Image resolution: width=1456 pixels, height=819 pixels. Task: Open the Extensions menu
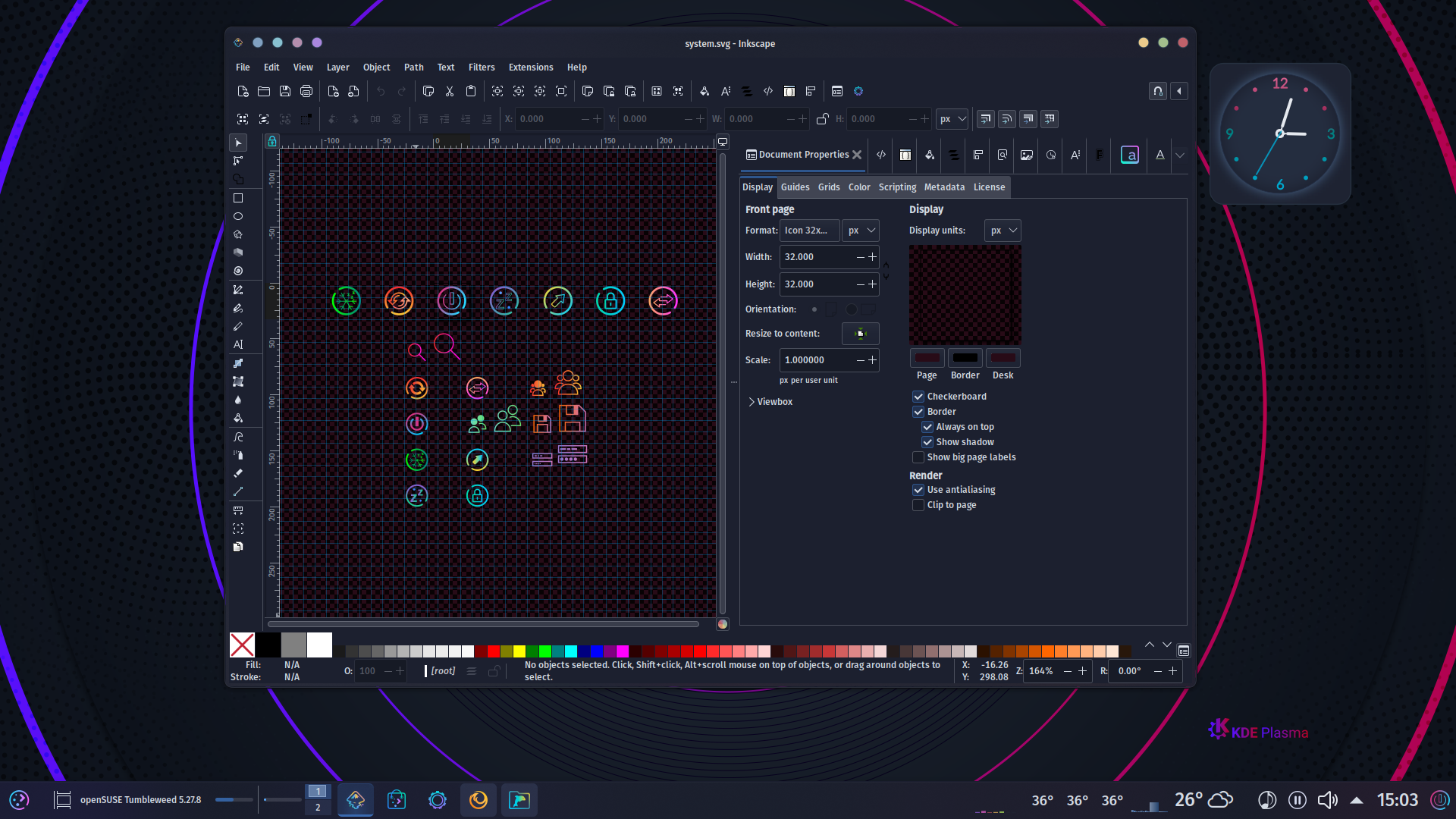(531, 67)
